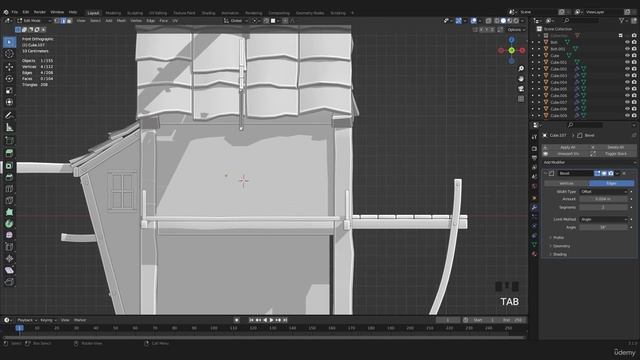Select the Inset Faces tool
Screen dimensions: 640x360
(x=9, y=165)
